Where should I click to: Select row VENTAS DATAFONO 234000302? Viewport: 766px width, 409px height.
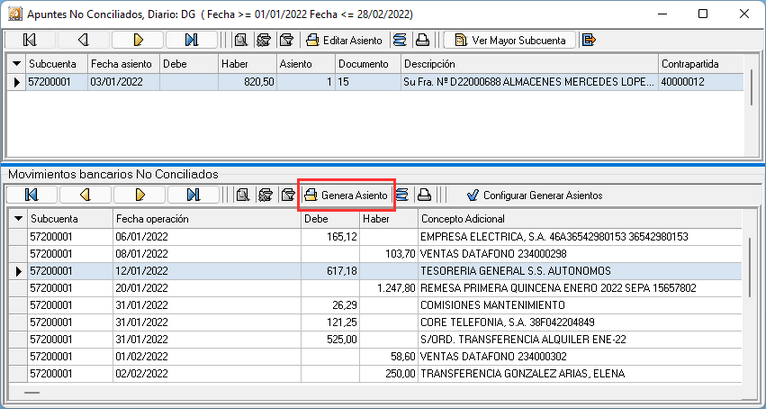(x=376, y=357)
